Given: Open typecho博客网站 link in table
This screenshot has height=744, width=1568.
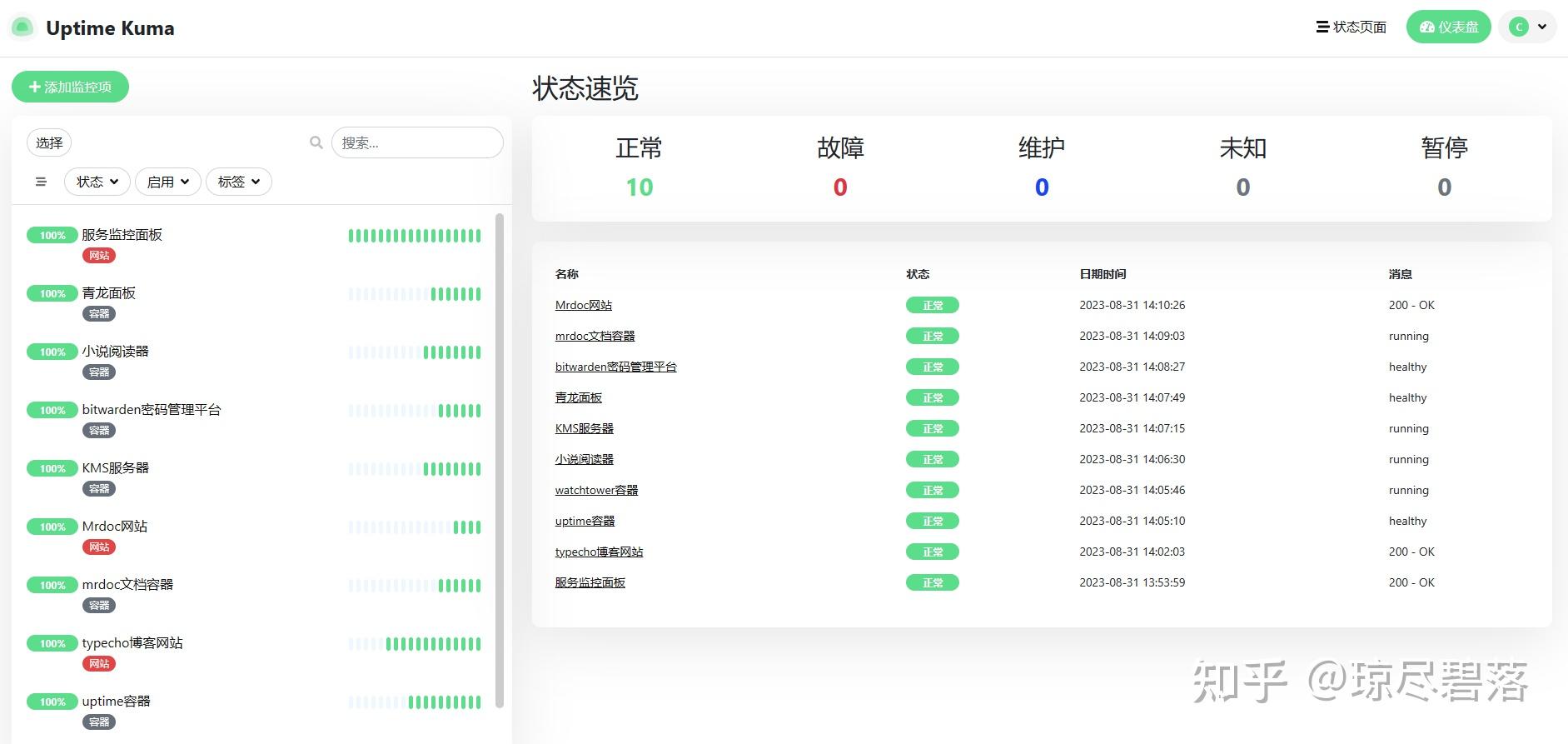Looking at the screenshot, I should tap(600, 552).
